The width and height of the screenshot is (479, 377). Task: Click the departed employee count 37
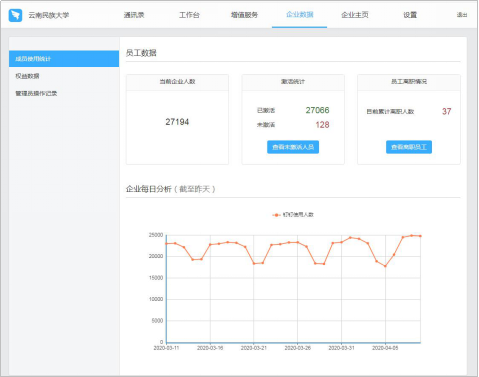(447, 111)
